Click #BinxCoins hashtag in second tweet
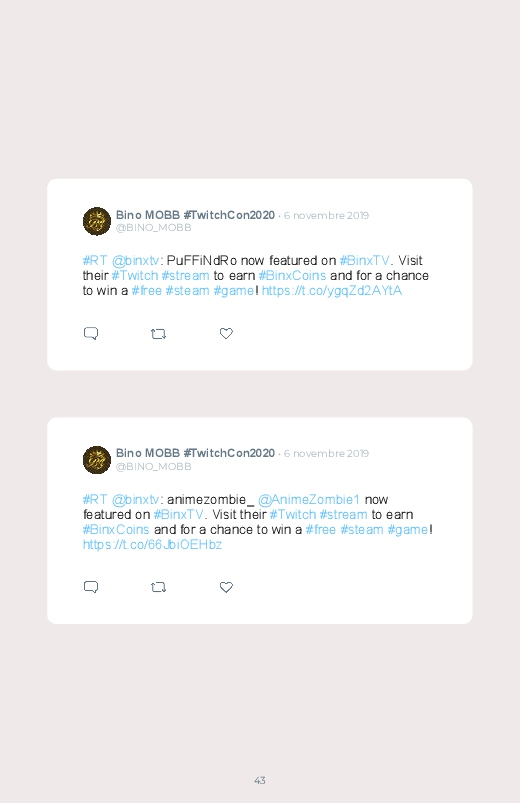The width and height of the screenshot is (520, 803). (x=116, y=530)
